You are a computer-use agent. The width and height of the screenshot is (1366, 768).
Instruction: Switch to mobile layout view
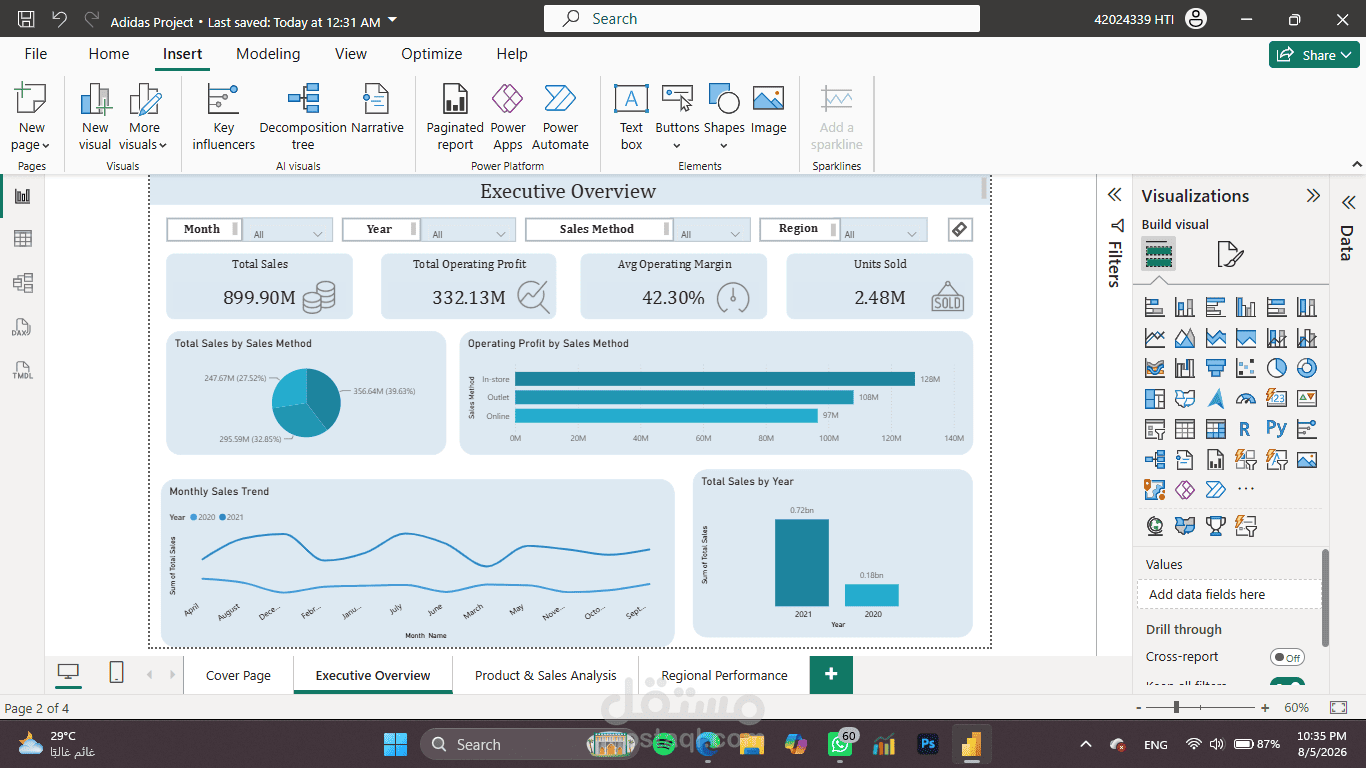(116, 673)
